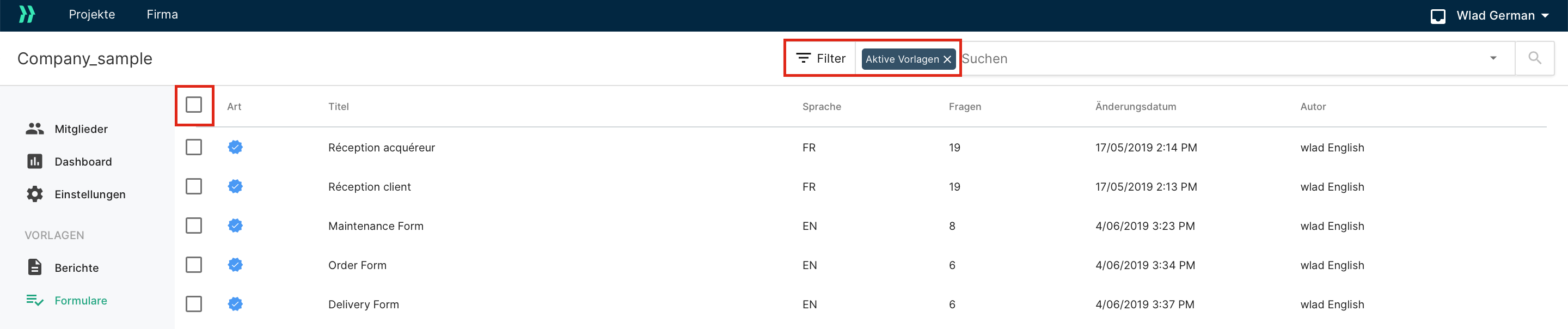The image size is (1568, 329).
Task: Click date 4/06/2019 3:23 PM
Action: click(x=1145, y=226)
